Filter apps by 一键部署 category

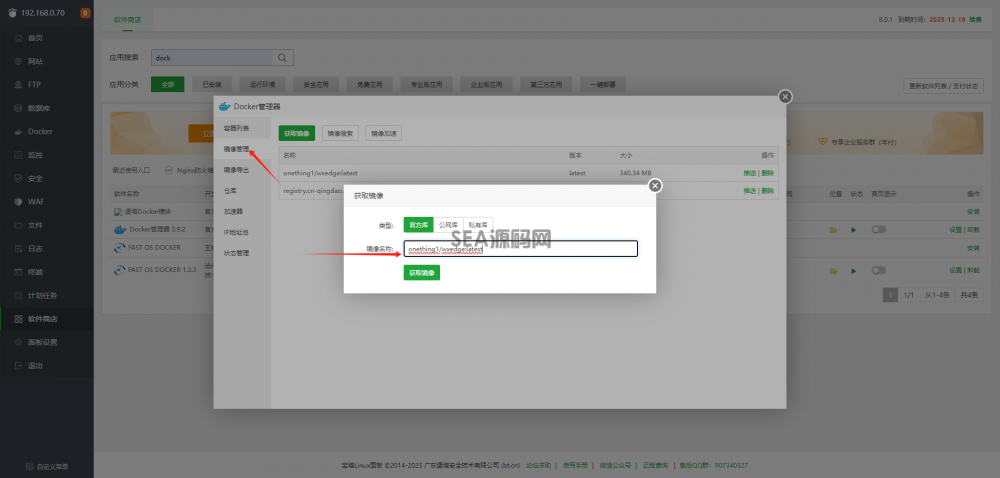click(603, 84)
